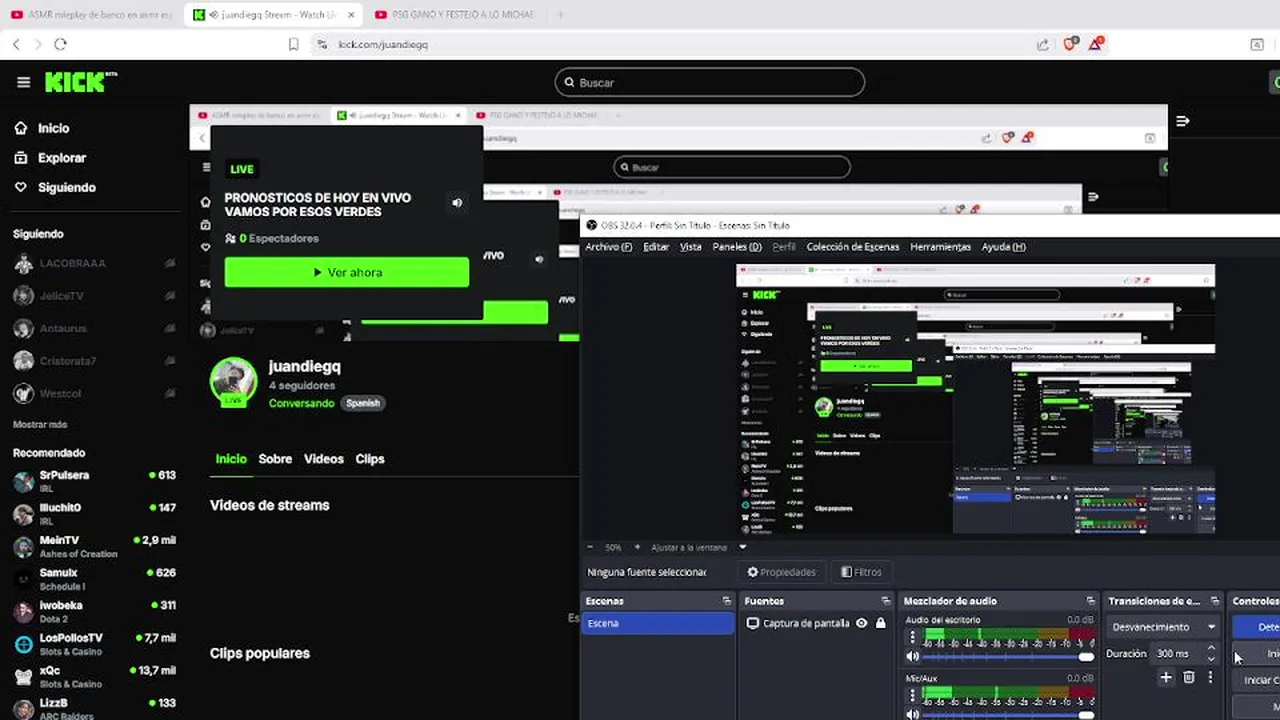Viewport: 1280px width, 720px height.
Task: Open the Ayuda menu in OBS
Action: click(1003, 247)
